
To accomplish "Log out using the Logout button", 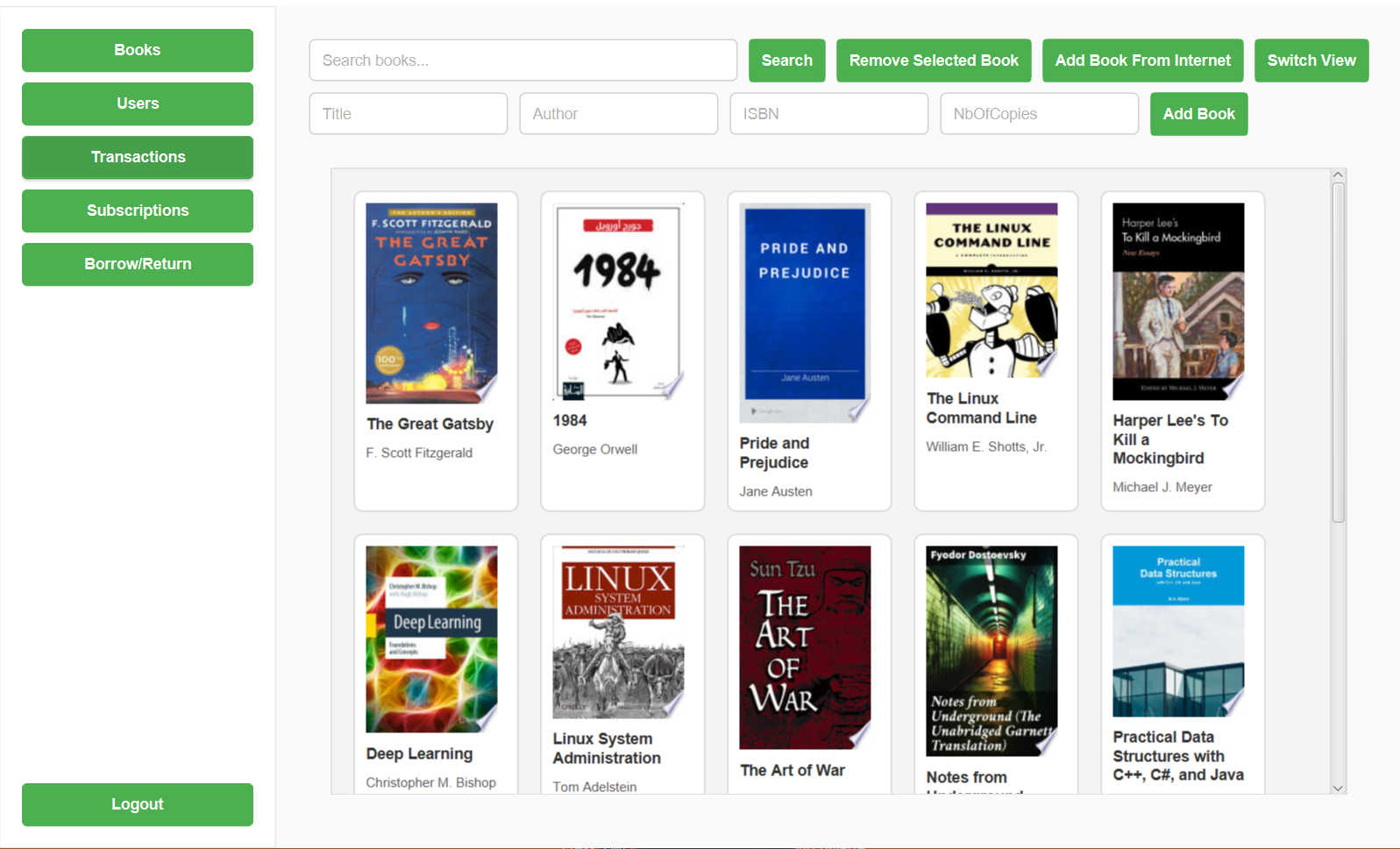I will click(x=138, y=804).
